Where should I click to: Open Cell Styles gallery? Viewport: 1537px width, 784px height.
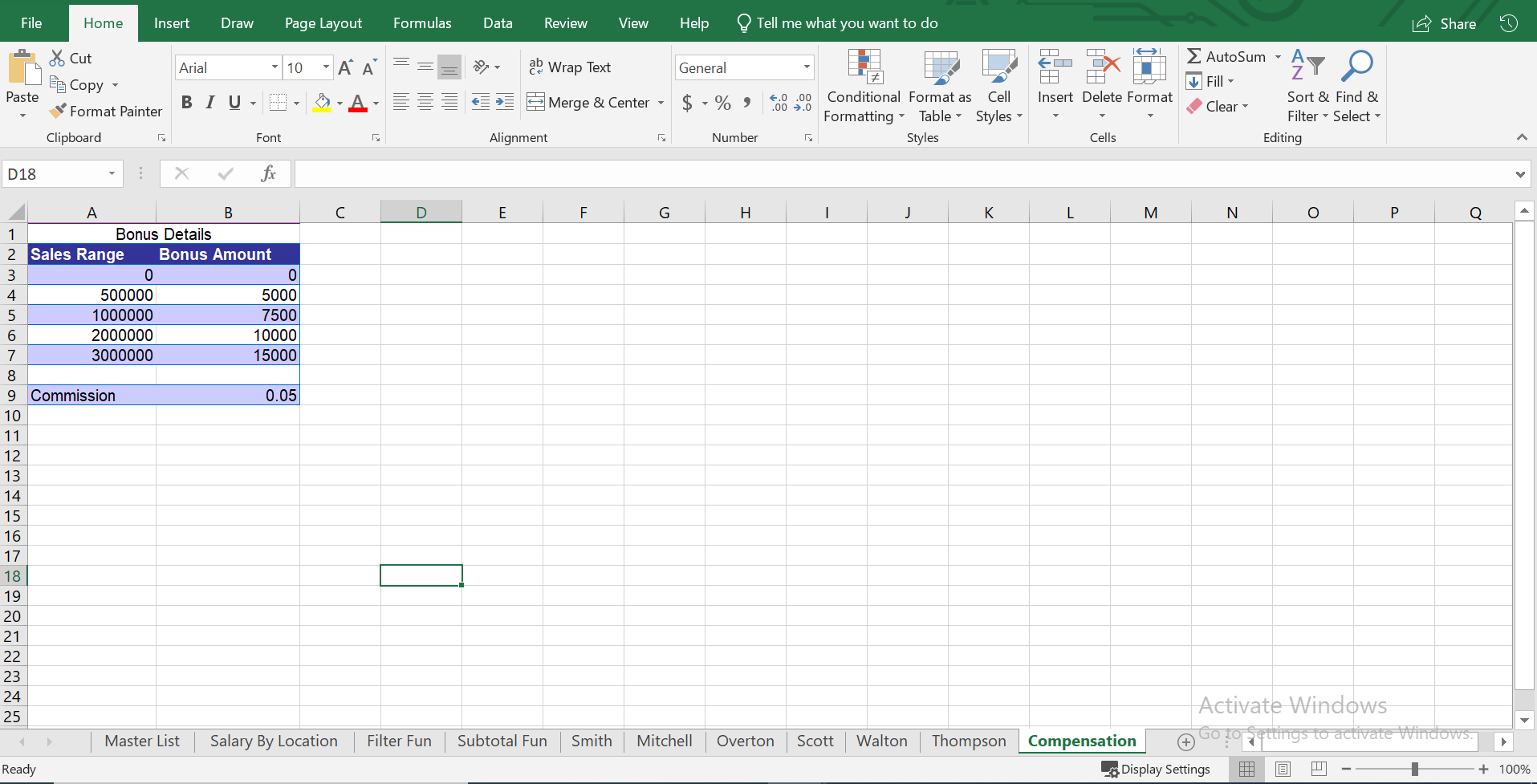click(x=999, y=87)
